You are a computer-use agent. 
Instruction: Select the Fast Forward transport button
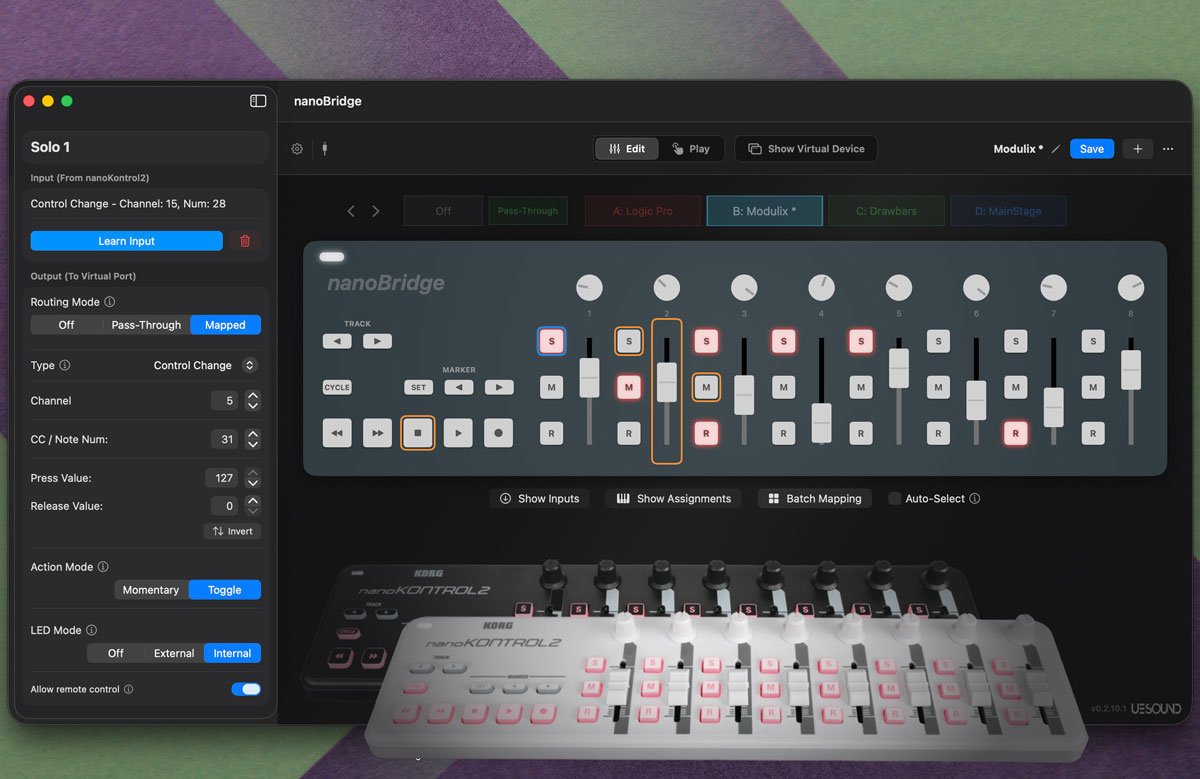tap(377, 433)
